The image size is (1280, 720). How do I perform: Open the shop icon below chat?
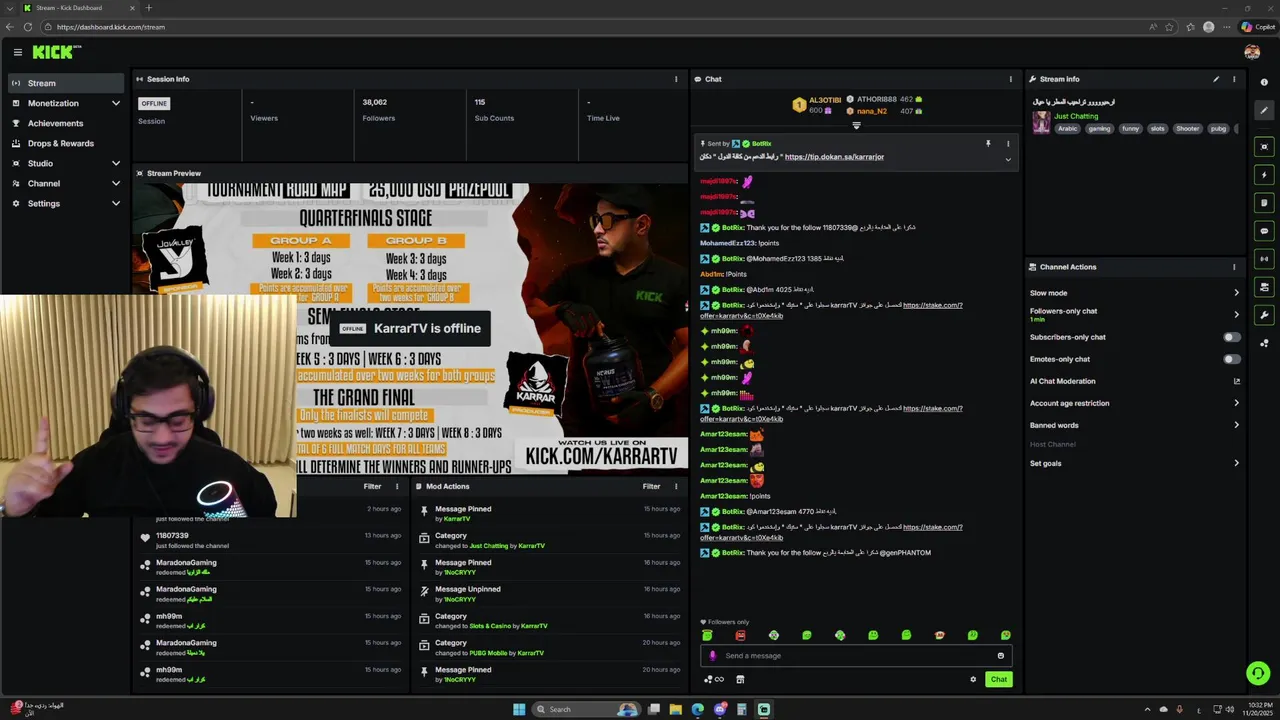click(x=740, y=680)
